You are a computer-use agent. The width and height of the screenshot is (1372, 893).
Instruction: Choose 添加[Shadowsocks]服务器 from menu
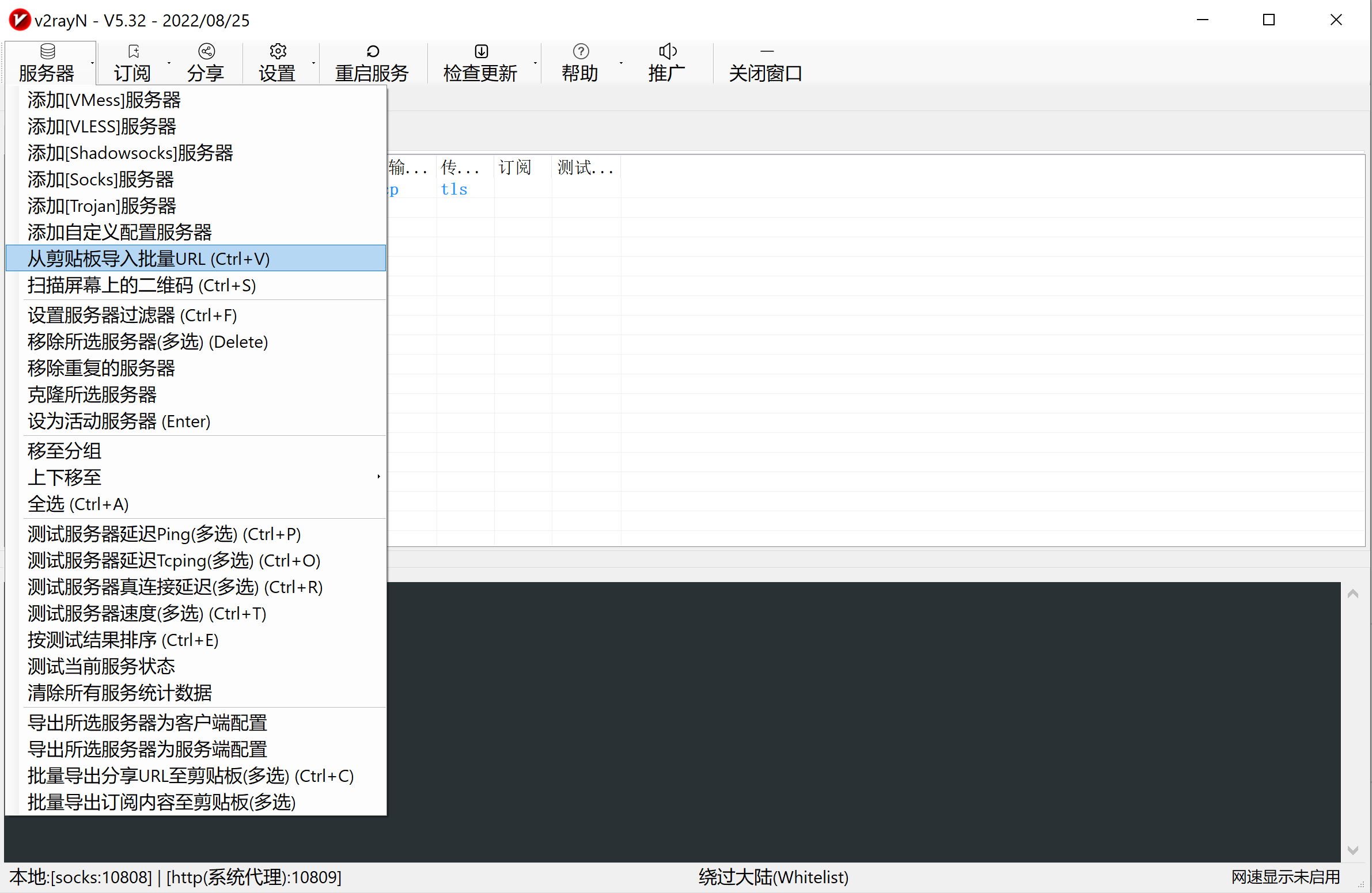point(196,153)
